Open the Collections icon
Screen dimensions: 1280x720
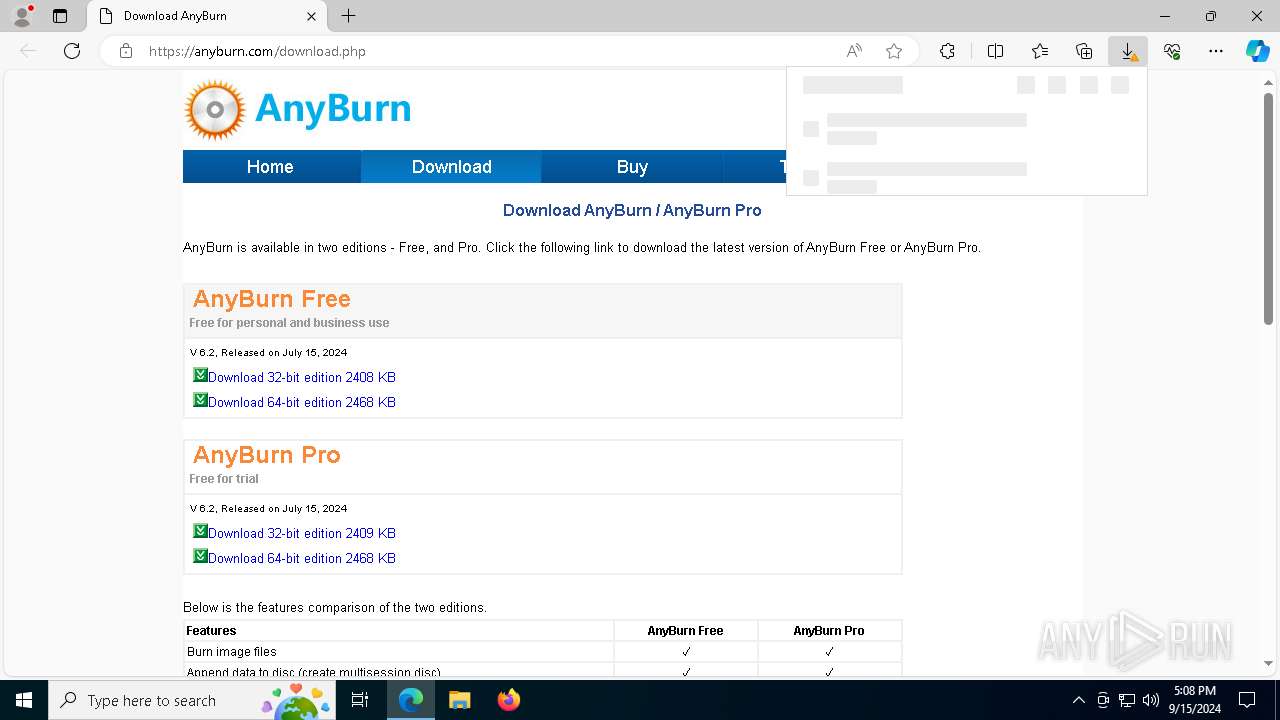pos(1084,51)
